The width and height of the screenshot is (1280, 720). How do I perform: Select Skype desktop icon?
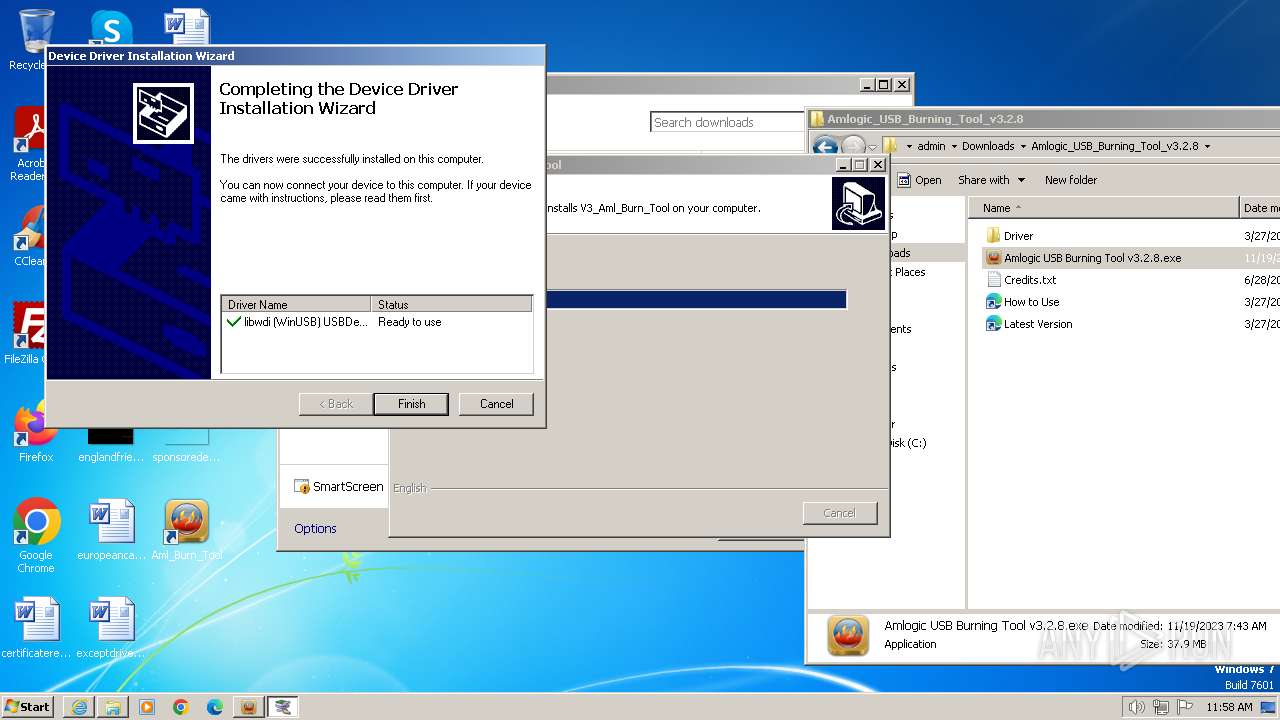[x=111, y=28]
